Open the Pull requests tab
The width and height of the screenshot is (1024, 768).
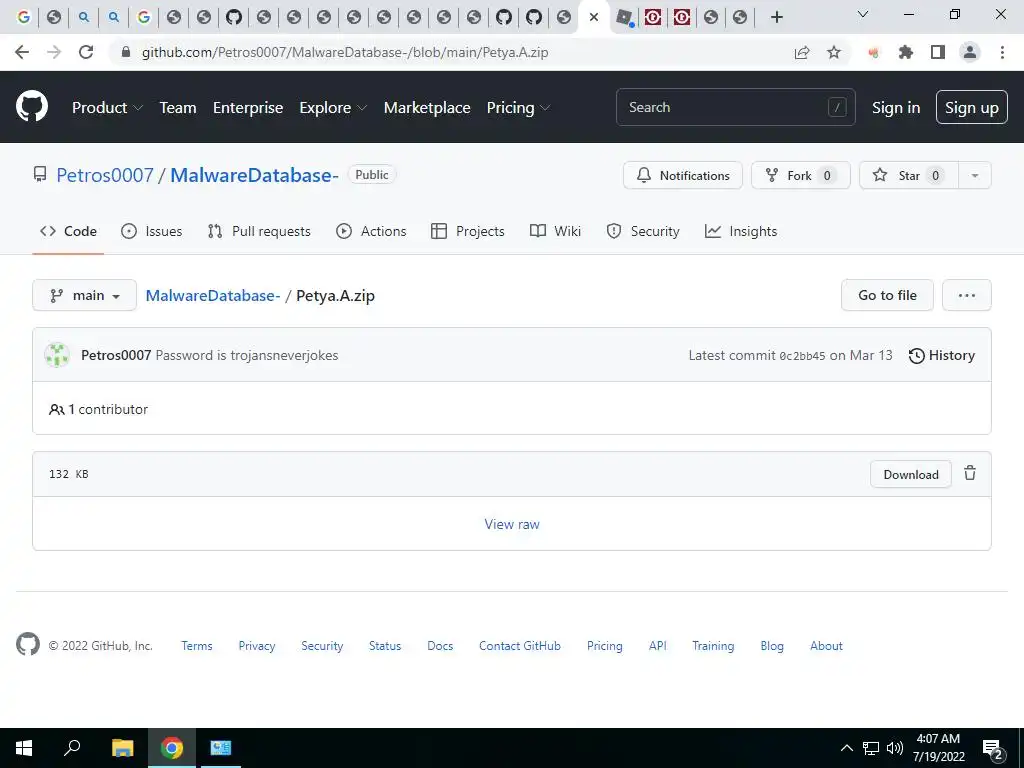[259, 231]
